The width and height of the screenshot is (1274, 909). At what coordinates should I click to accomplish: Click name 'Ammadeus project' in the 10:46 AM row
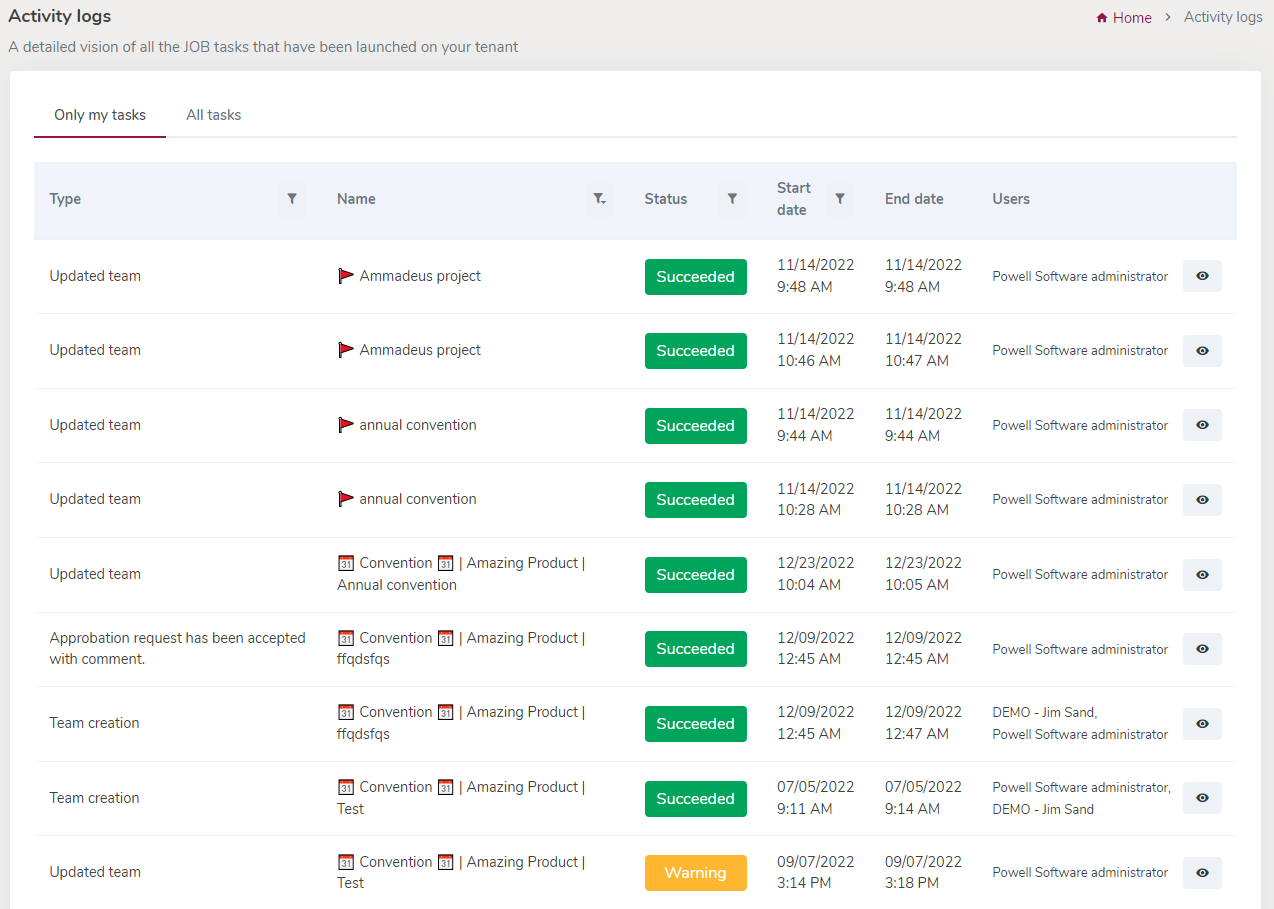point(420,350)
